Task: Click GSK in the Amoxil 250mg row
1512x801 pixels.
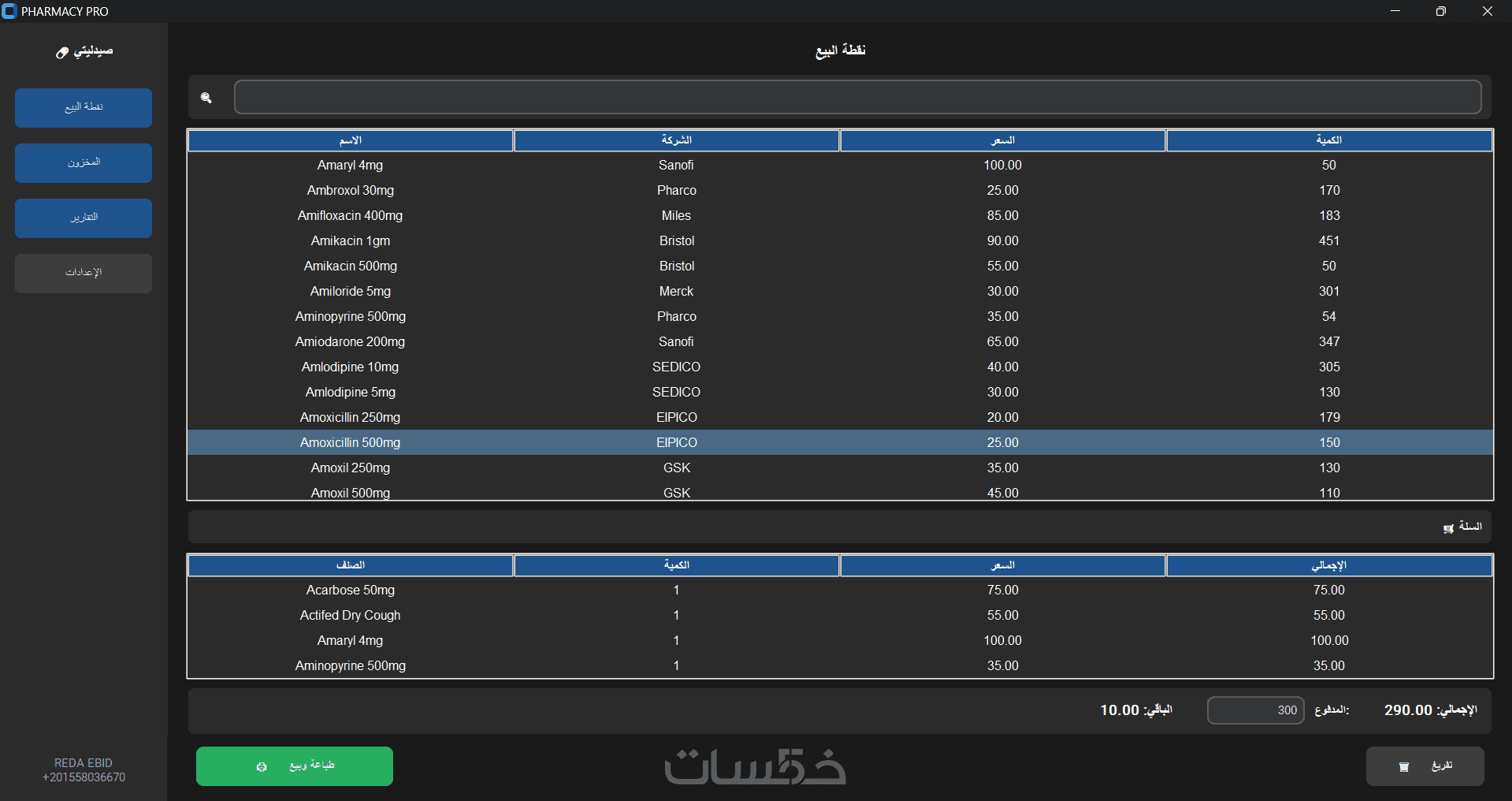Action: coord(677,468)
